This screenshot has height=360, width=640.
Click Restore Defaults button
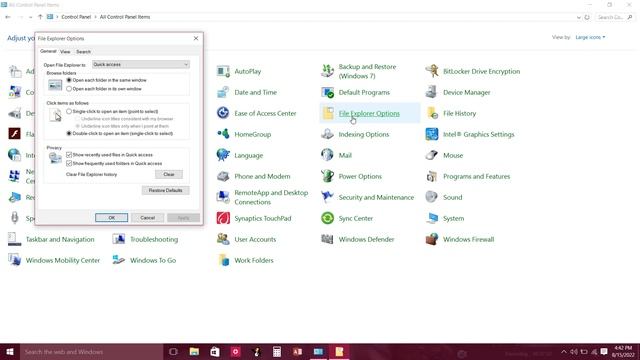pyautogui.click(x=165, y=191)
